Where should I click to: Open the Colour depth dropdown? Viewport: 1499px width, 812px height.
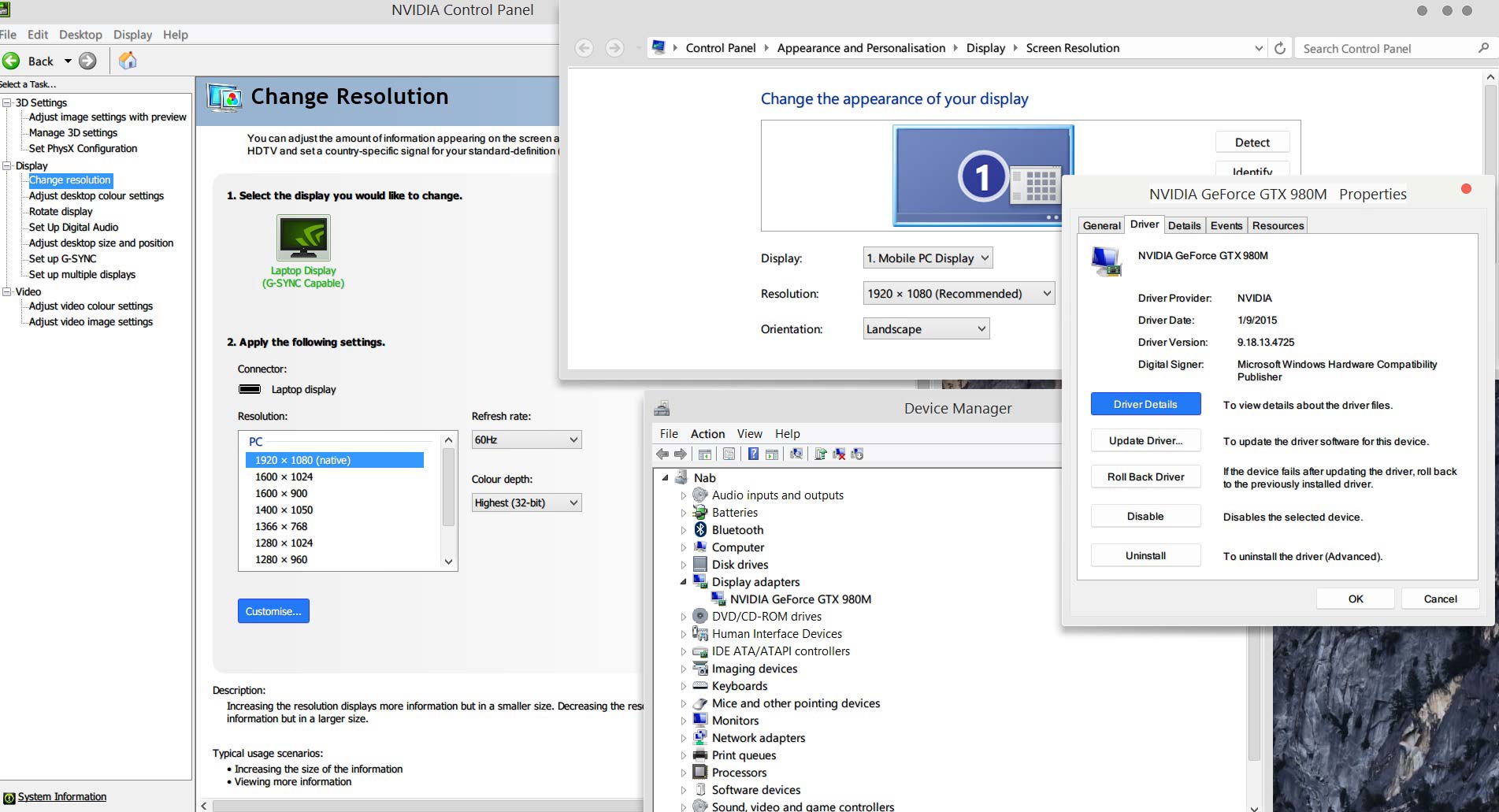pos(526,502)
